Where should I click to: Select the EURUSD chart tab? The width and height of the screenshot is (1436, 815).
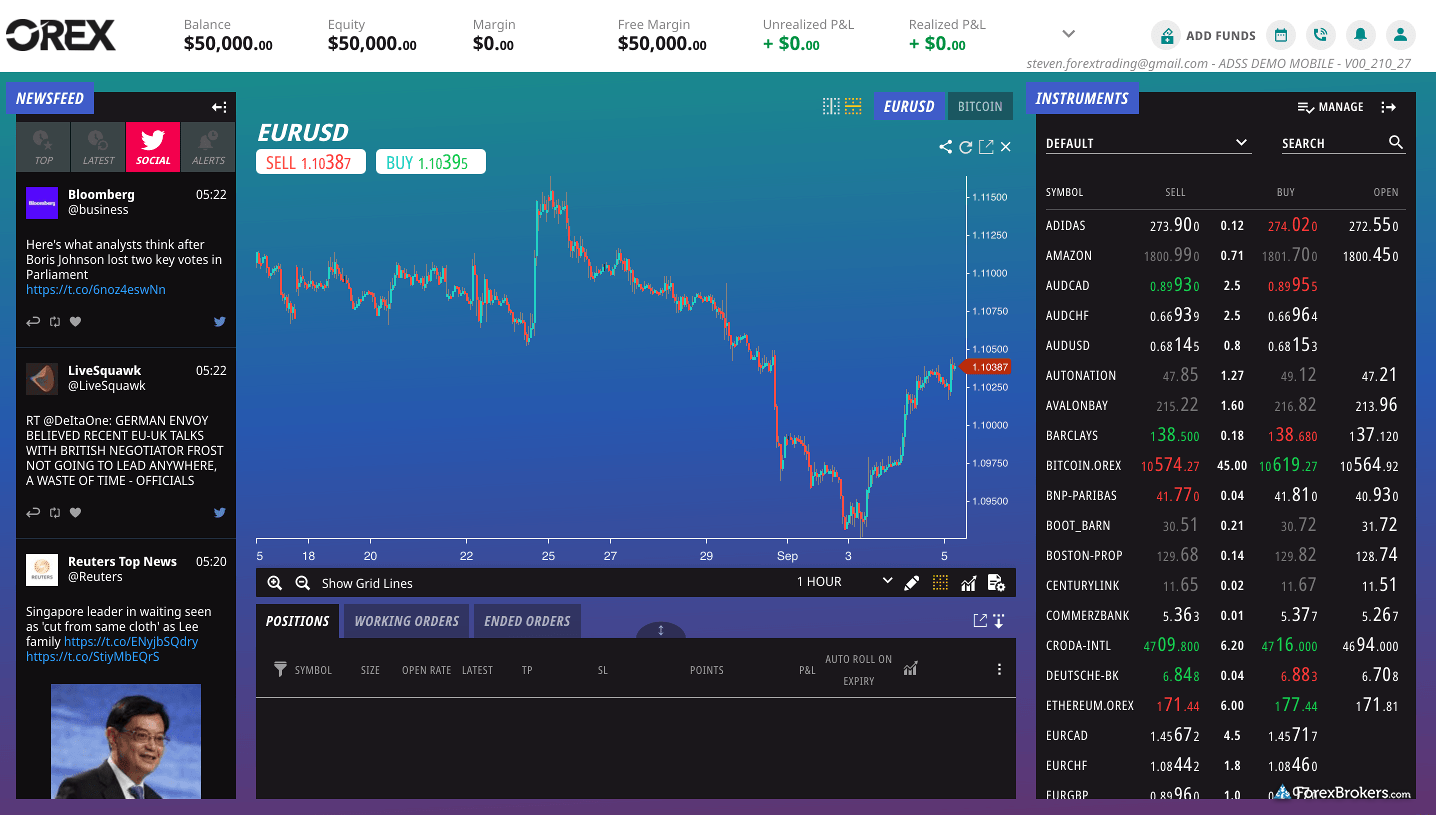[909, 106]
